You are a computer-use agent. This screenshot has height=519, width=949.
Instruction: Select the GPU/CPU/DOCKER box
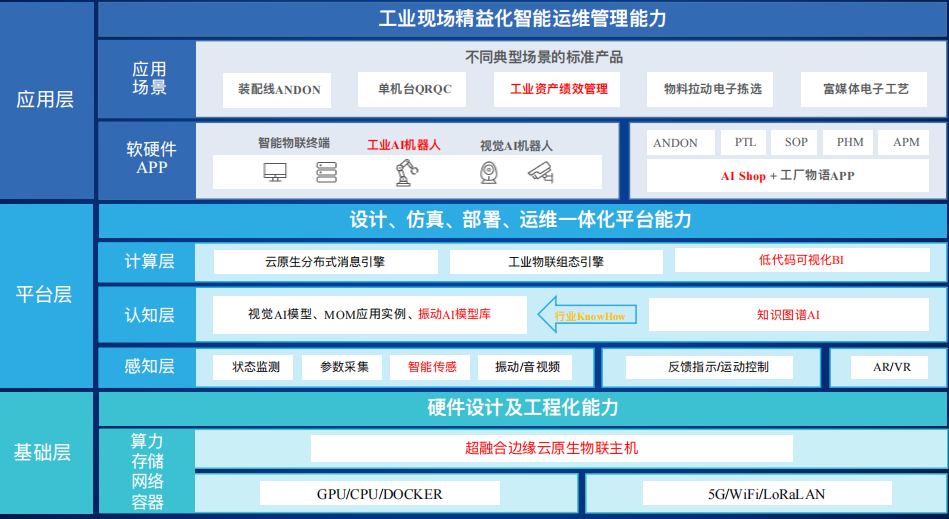click(379, 494)
